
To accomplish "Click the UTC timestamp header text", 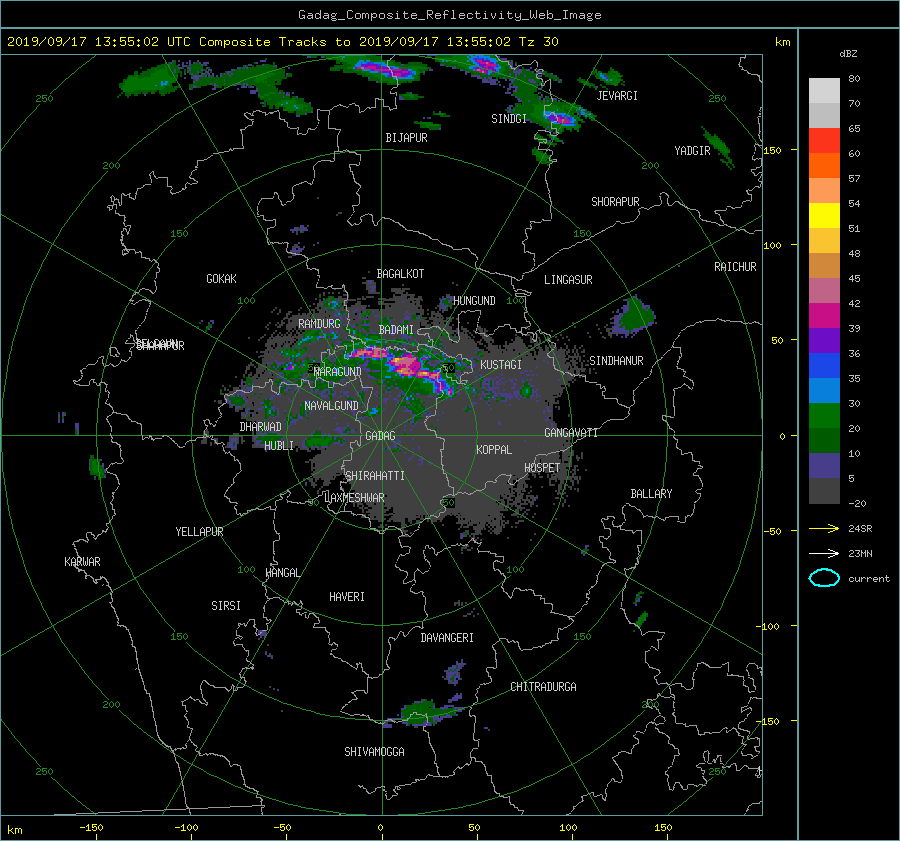I will coord(283,41).
